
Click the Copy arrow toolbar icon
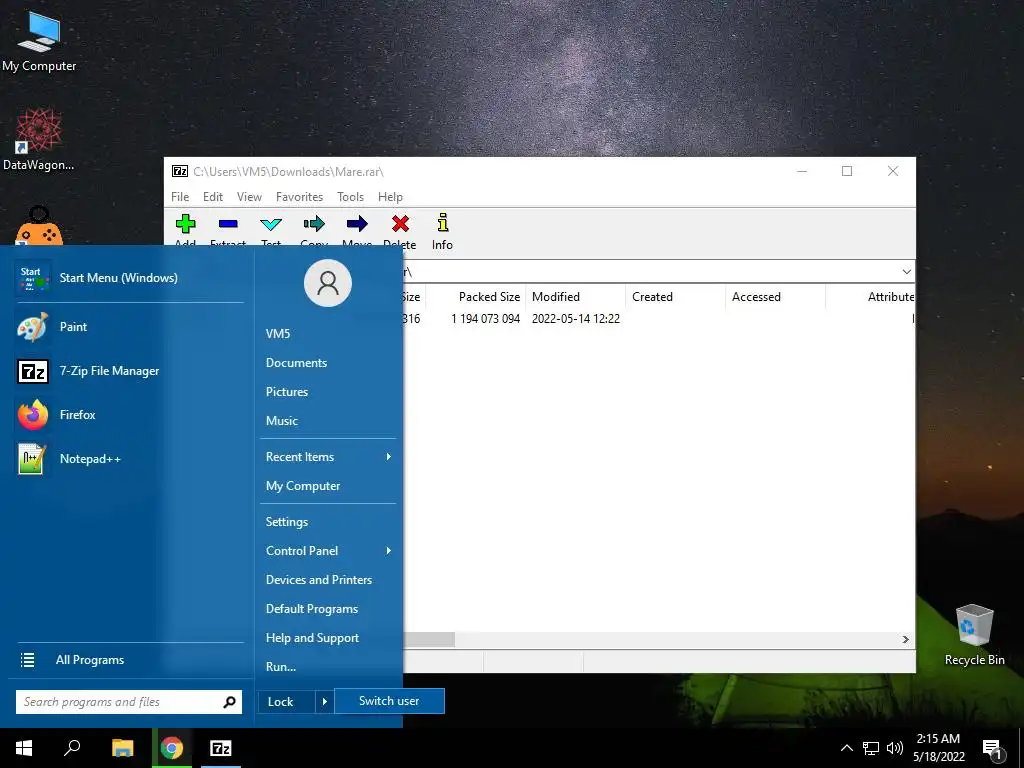314,224
